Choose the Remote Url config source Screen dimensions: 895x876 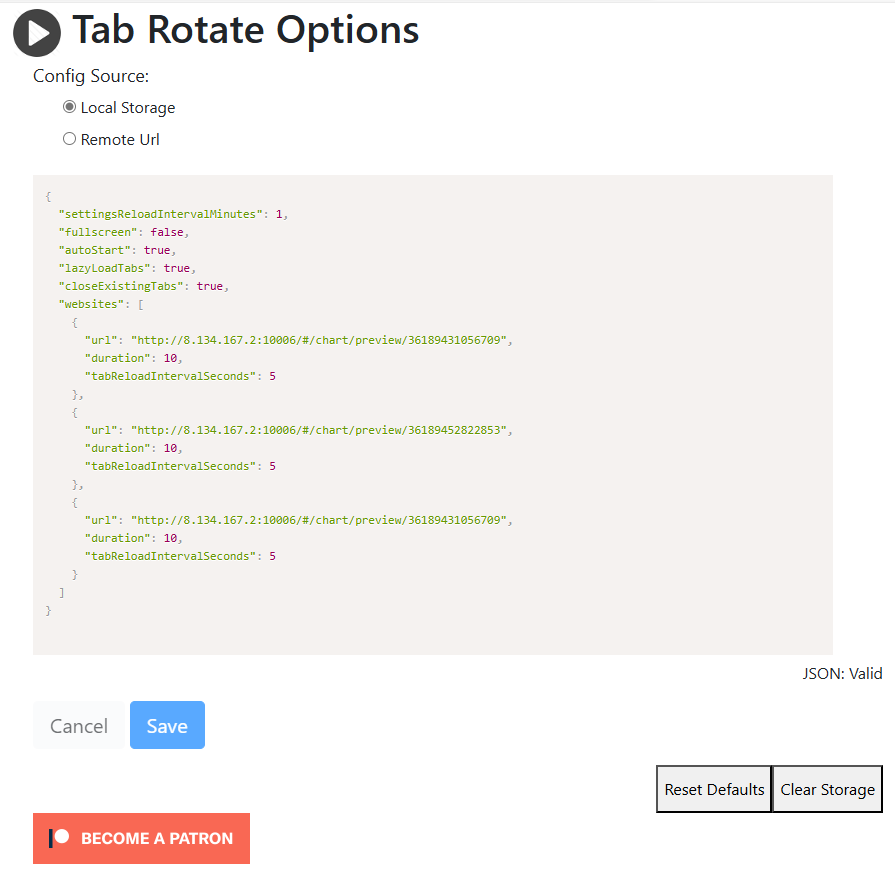[69, 139]
